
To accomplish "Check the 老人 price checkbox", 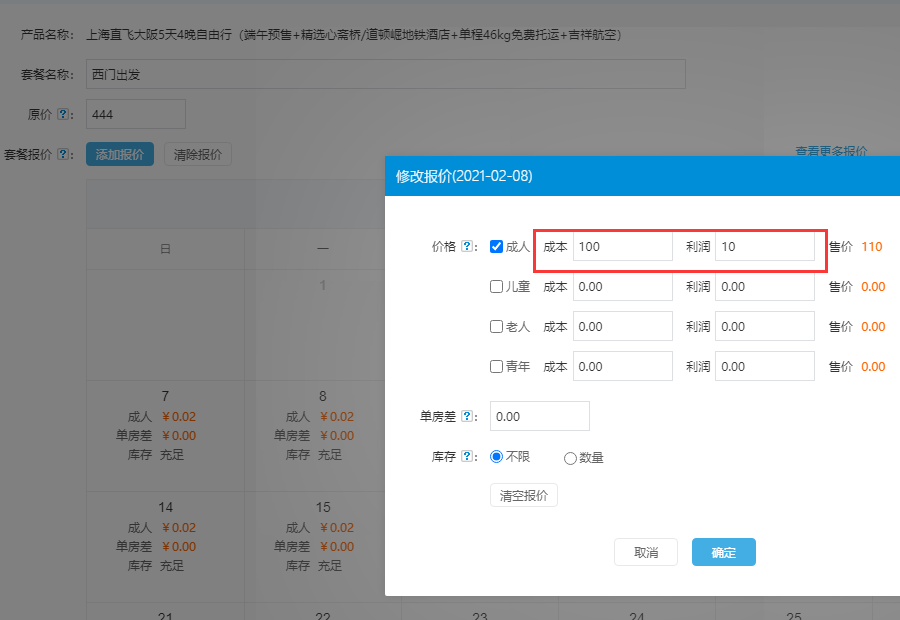I will [497, 327].
